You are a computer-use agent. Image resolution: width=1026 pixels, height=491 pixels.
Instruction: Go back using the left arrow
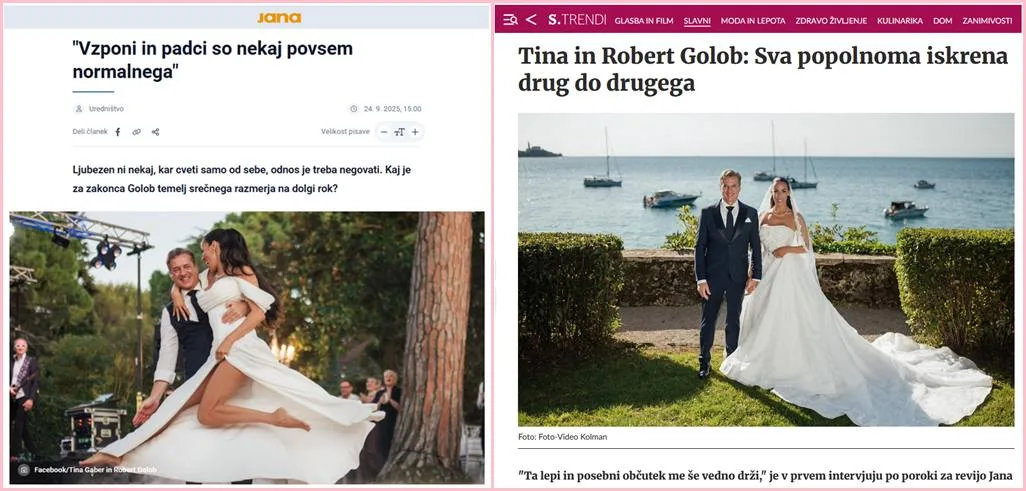click(531, 20)
